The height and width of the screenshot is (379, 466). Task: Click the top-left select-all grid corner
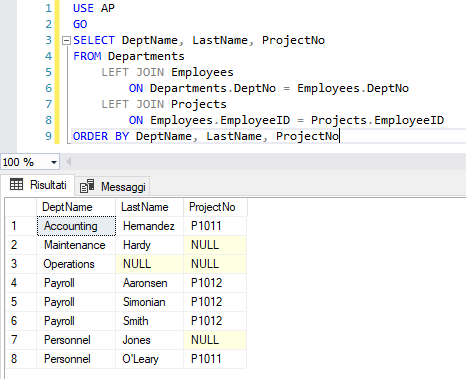click(21, 207)
